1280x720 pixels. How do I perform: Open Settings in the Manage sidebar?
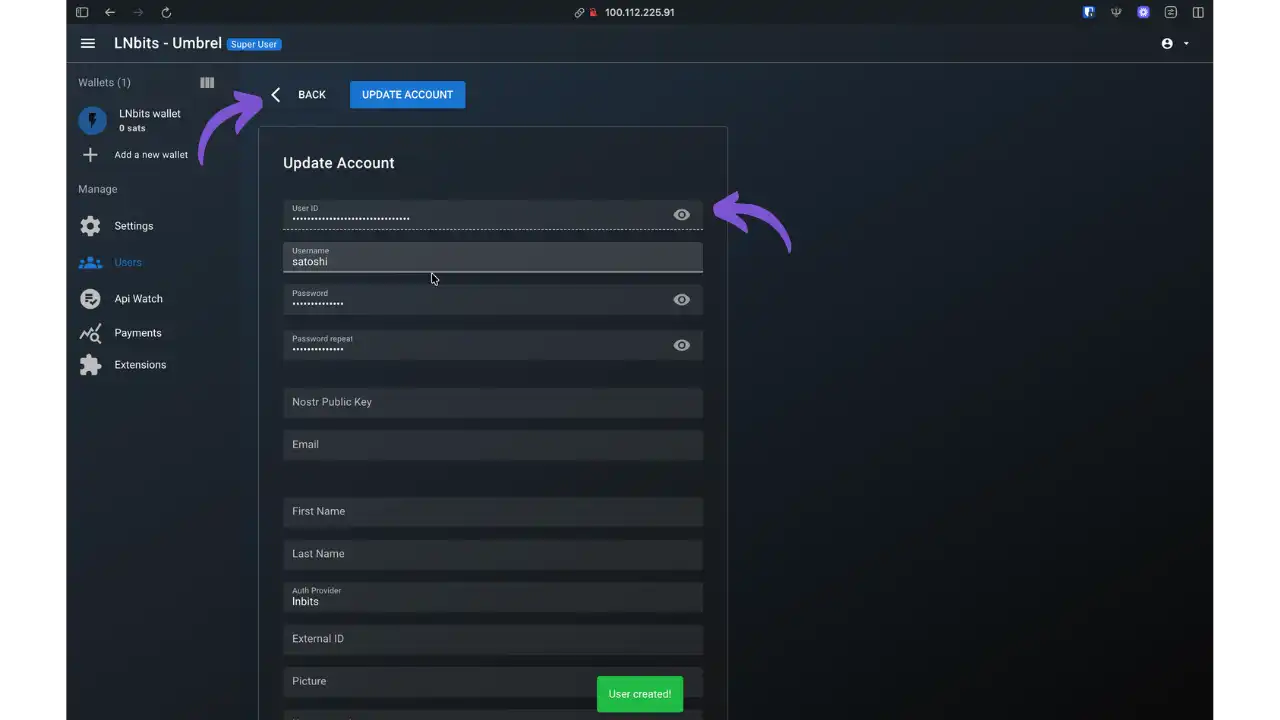click(133, 226)
